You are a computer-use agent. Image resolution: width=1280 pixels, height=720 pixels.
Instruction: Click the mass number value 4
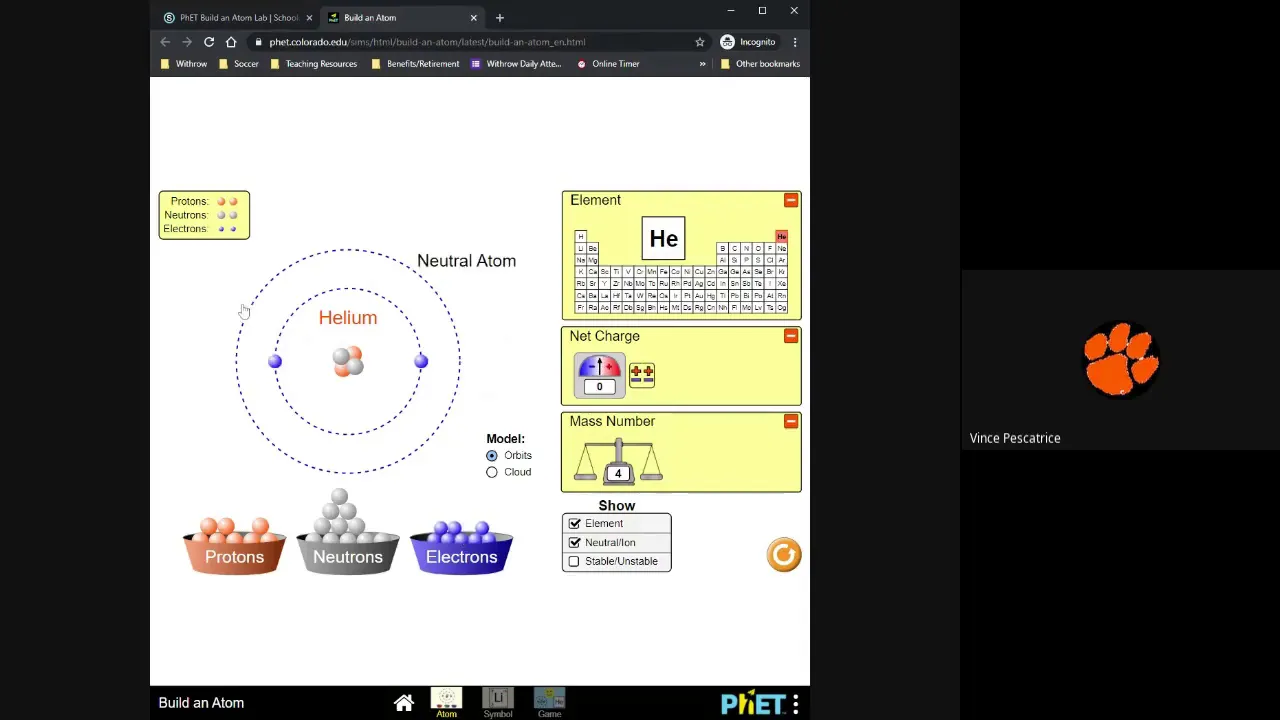618,474
